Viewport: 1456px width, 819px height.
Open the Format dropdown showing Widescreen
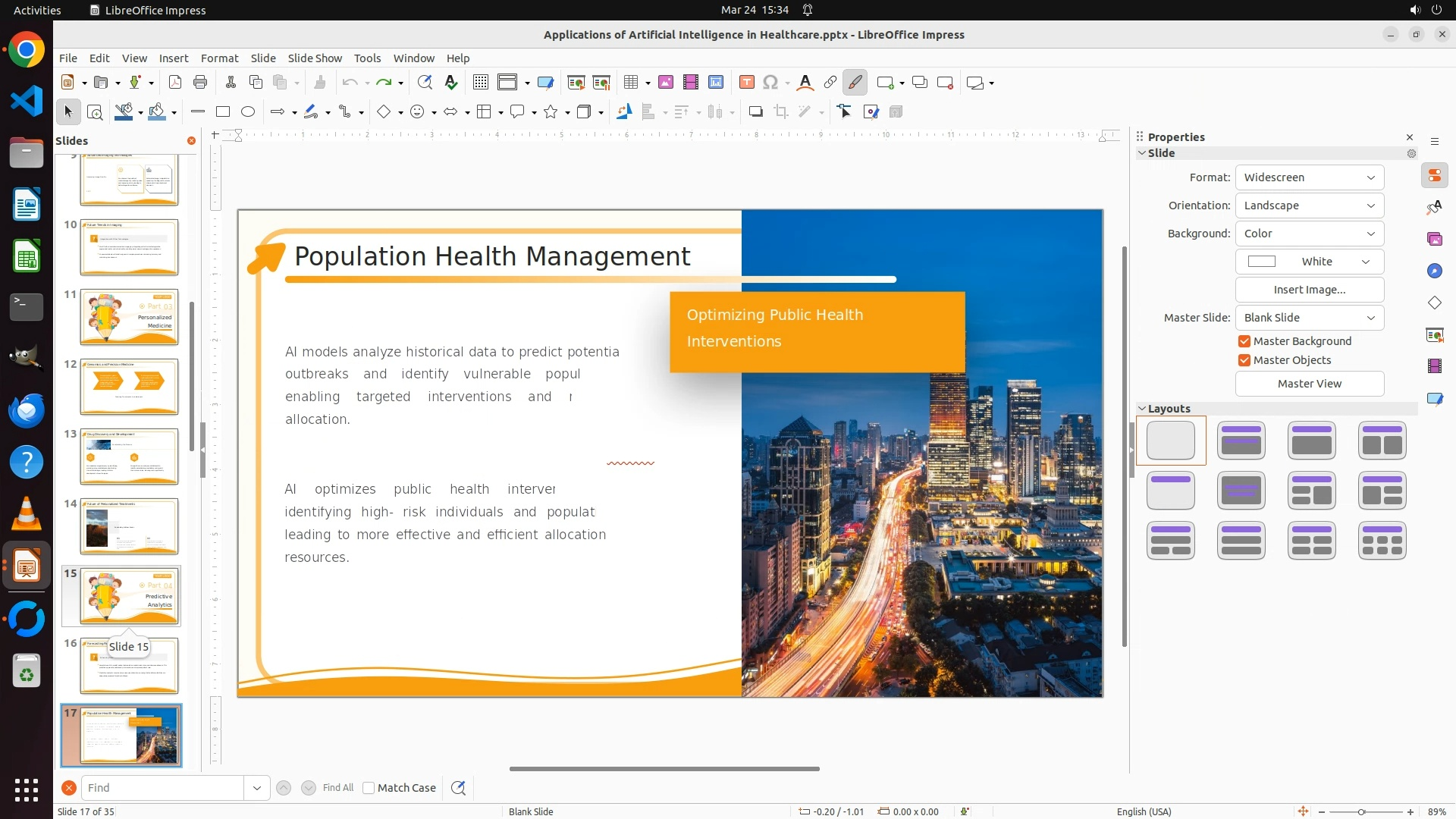[x=1309, y=177]
